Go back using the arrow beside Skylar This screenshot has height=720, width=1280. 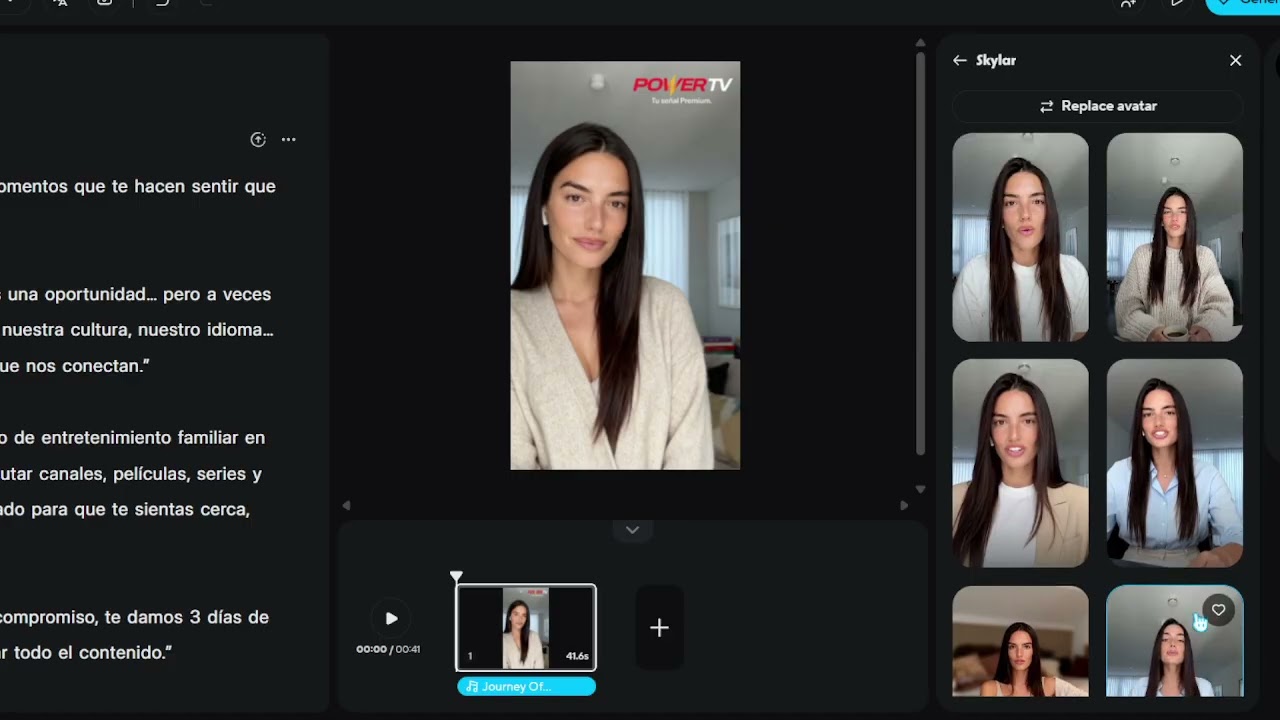[x=960, y=61]
